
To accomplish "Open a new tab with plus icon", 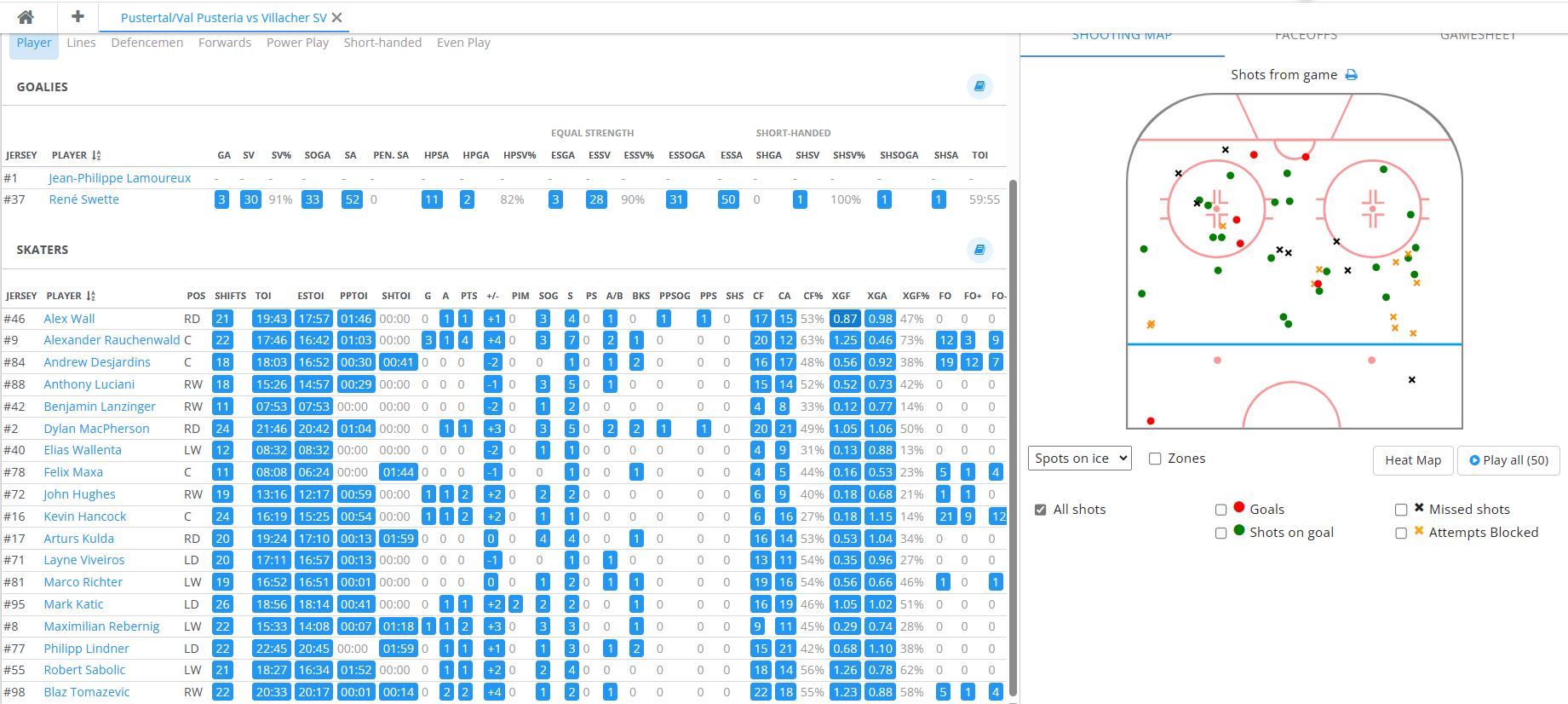I will pyautogui.click(x=78, y=17).
